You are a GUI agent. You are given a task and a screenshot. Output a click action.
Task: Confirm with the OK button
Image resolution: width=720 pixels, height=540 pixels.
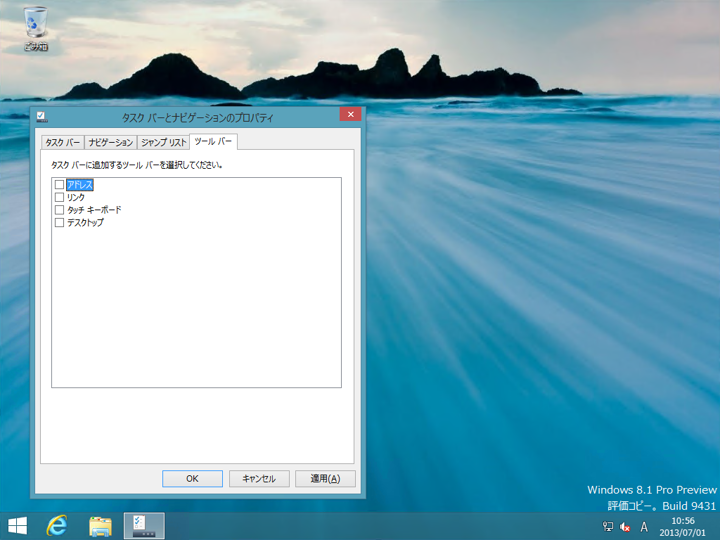(x=192, y=478)
